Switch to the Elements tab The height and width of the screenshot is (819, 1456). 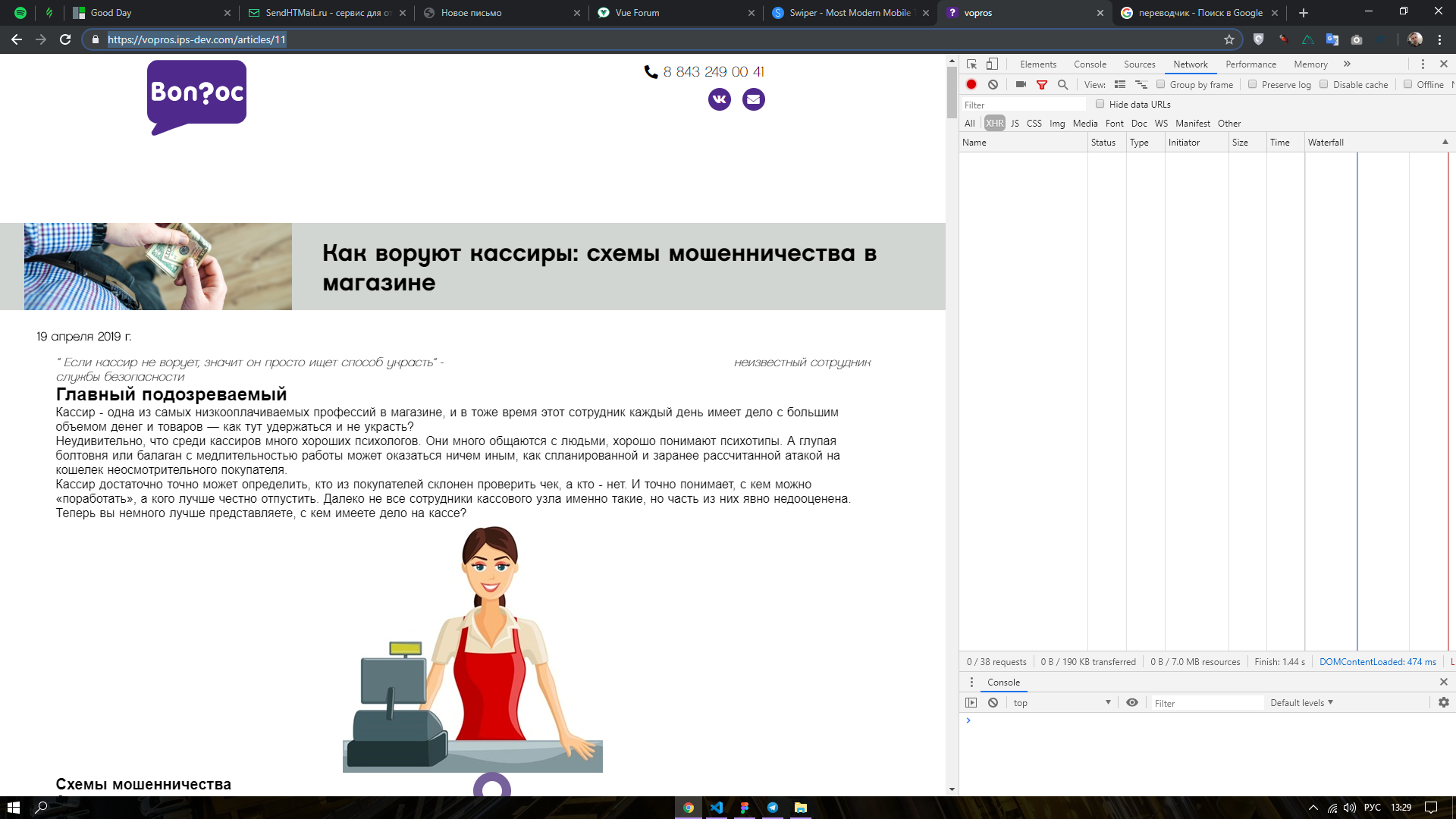1038,64
